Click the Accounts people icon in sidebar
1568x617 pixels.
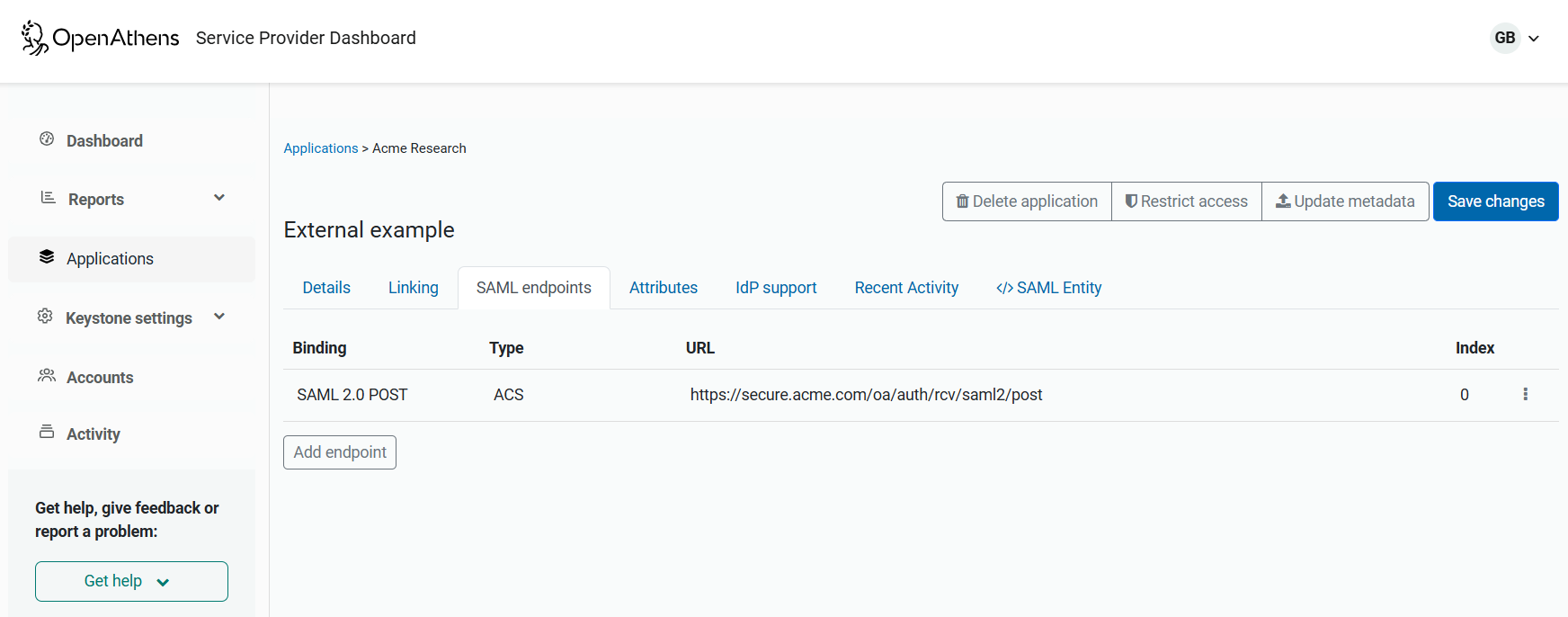[47, 375]
